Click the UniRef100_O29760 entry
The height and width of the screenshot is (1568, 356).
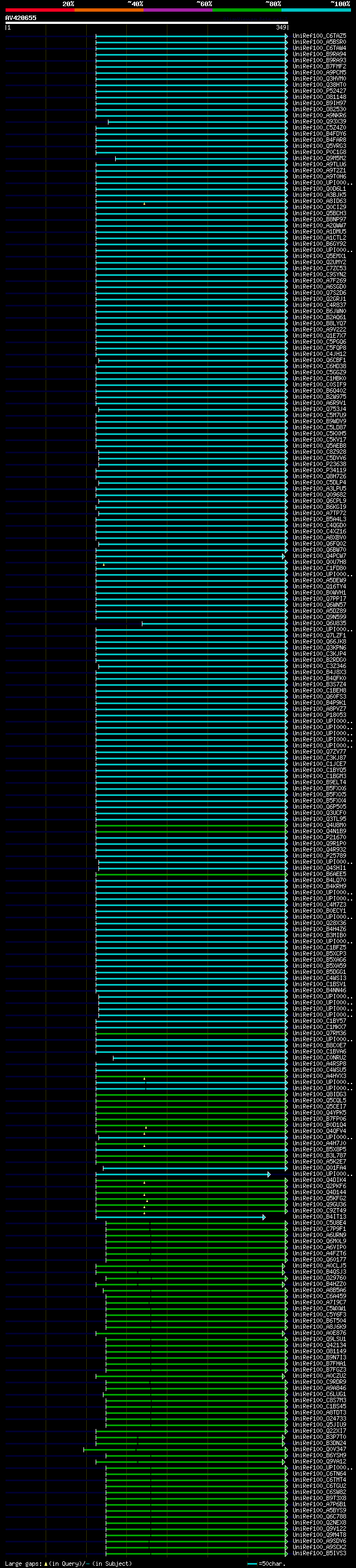coord(319,1278)
